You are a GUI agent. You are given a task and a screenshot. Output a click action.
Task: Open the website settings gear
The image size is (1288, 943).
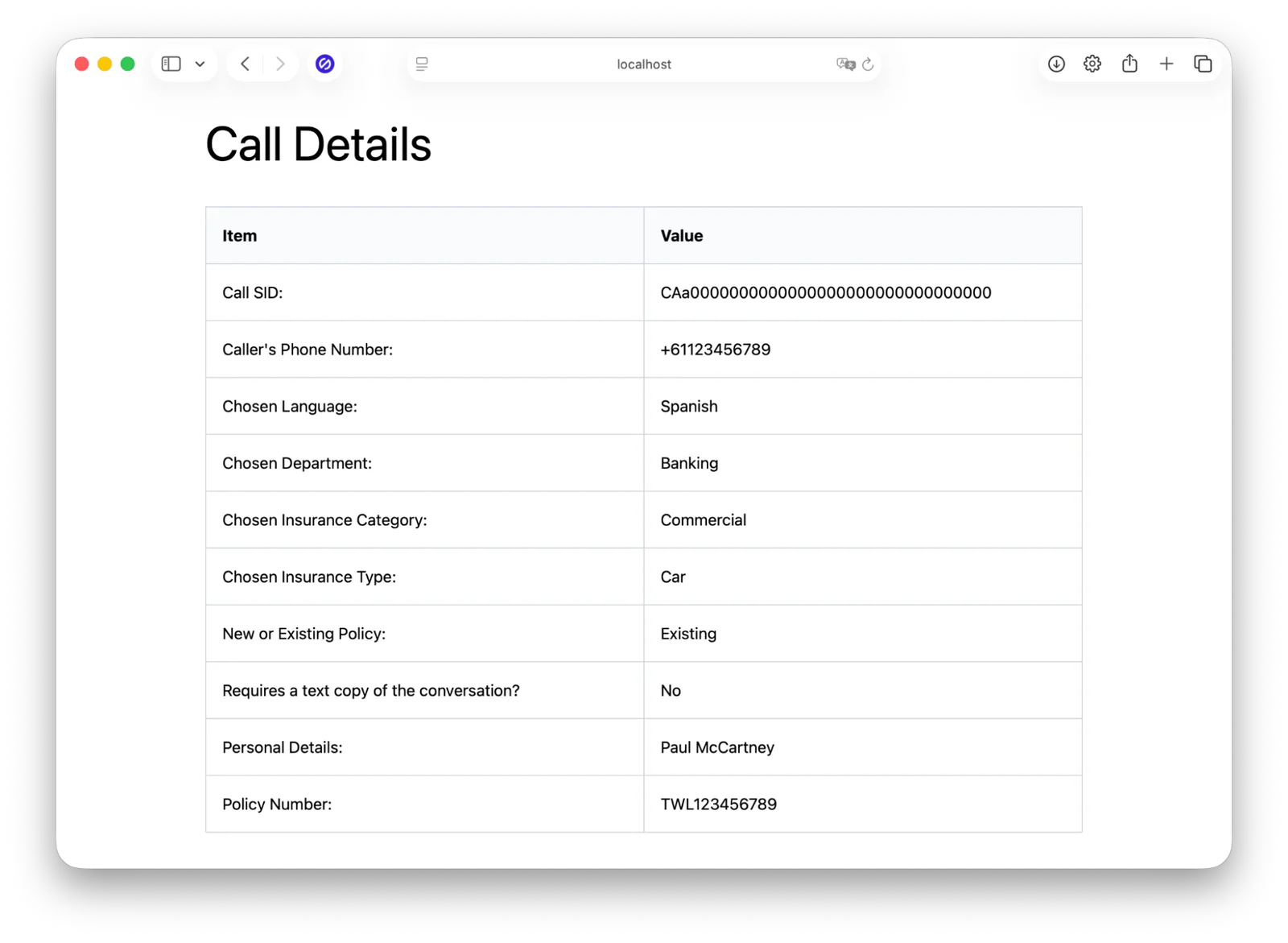[1092, 63]
